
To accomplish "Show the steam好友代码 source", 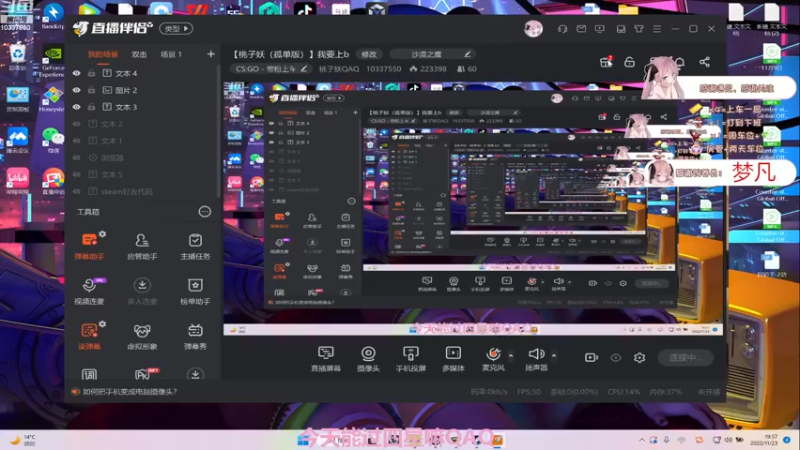I will [77, 191].
